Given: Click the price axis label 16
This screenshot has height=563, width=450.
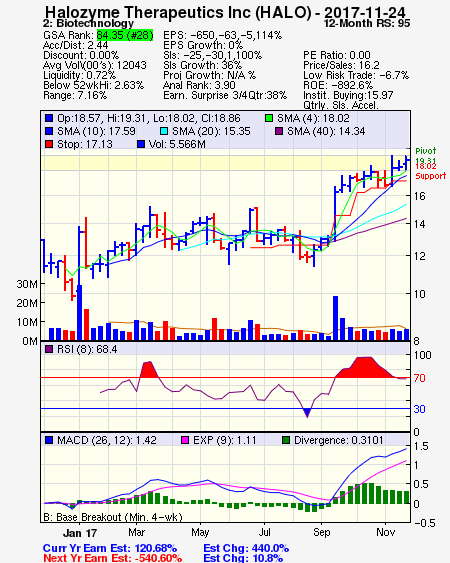Looking at the screenshot, I should (419, 196).
